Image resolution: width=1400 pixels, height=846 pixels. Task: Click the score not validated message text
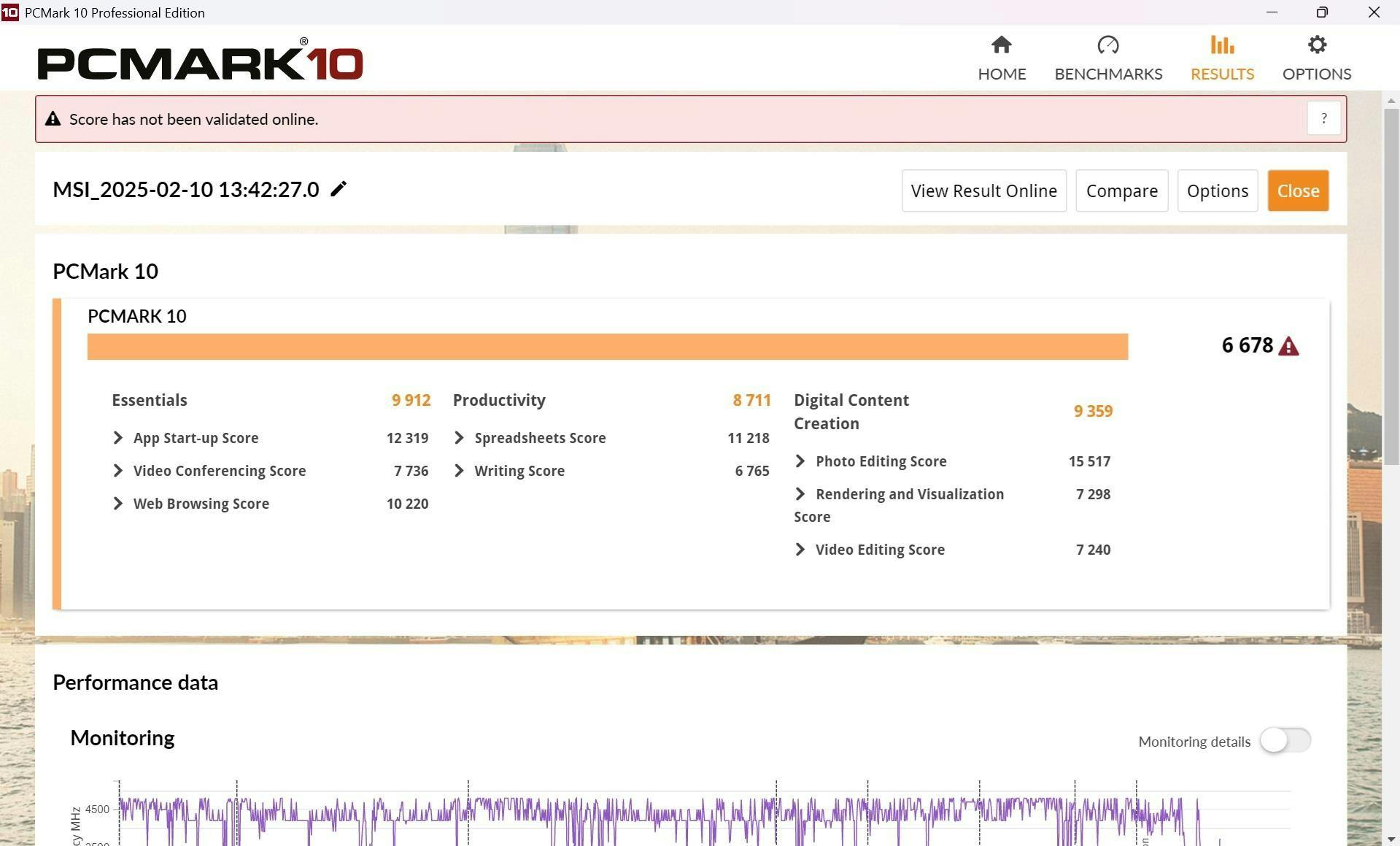click(x=193, y=119)
